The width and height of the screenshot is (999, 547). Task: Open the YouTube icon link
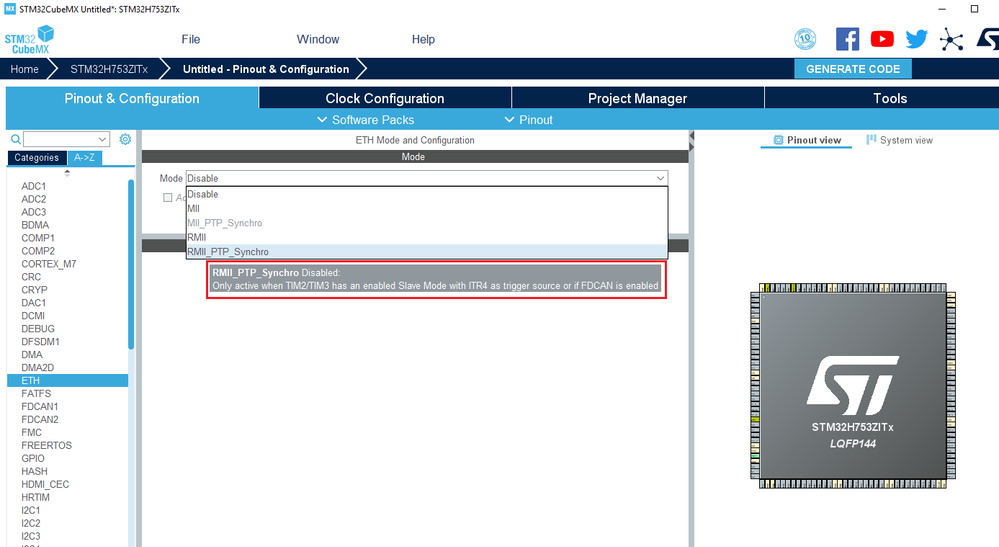(882, 39)
